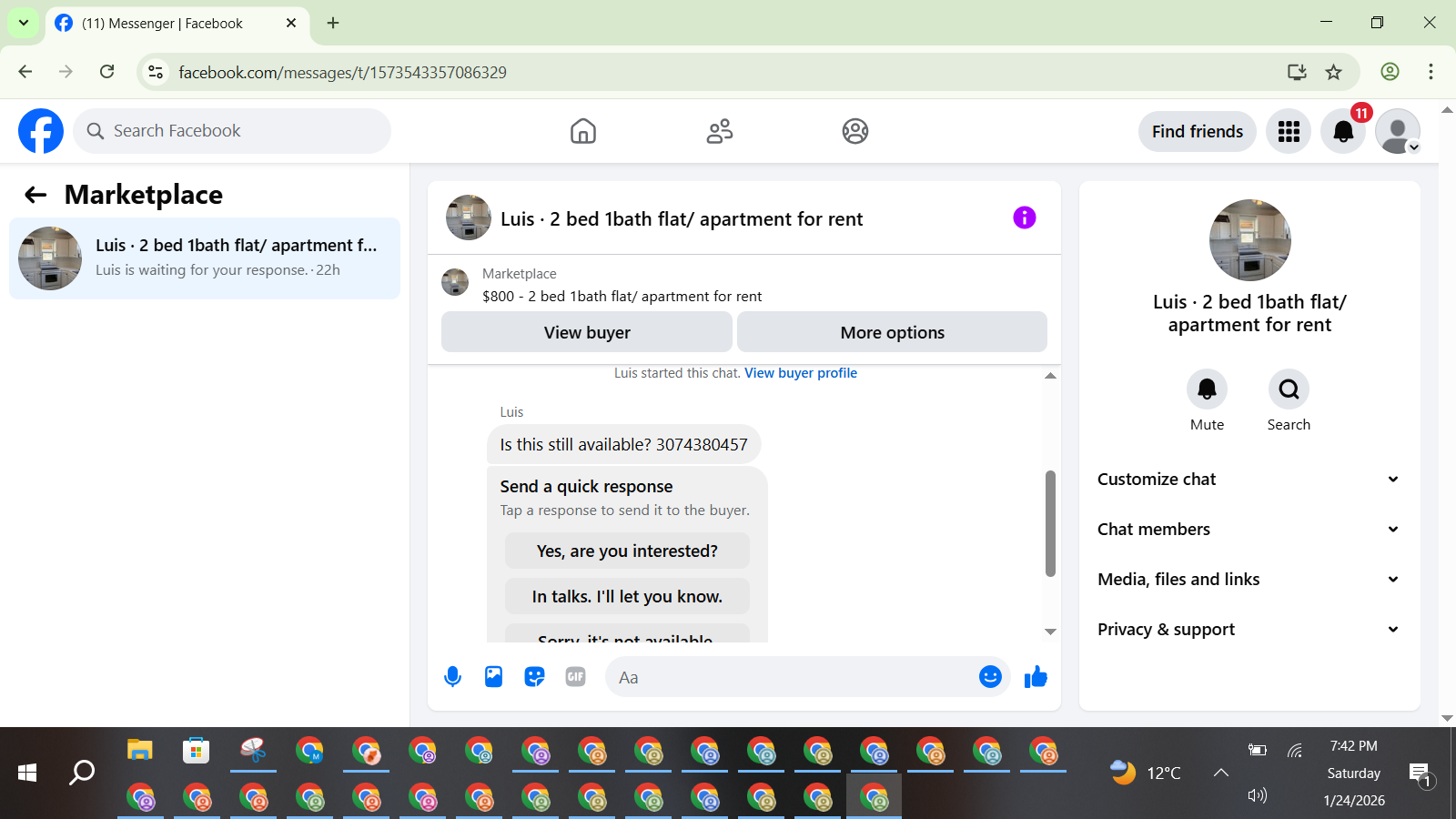Image resolution: width=1456 pixels, height=819 pixels.
Task: Click More options button
Action: 892,332
